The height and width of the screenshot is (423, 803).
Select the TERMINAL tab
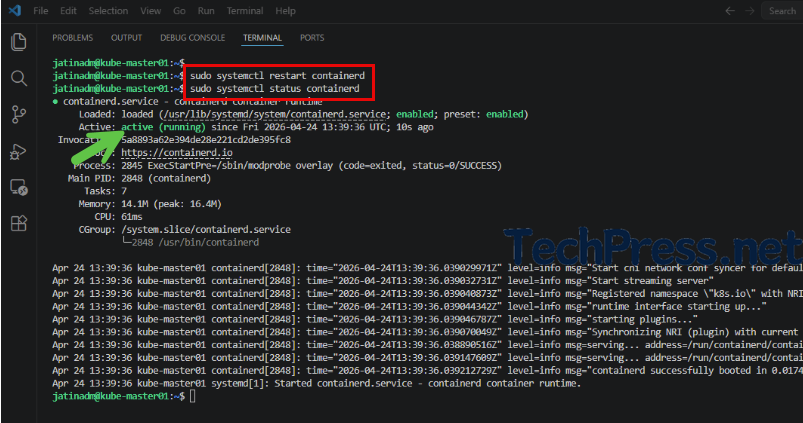click(x=262, y=38)
